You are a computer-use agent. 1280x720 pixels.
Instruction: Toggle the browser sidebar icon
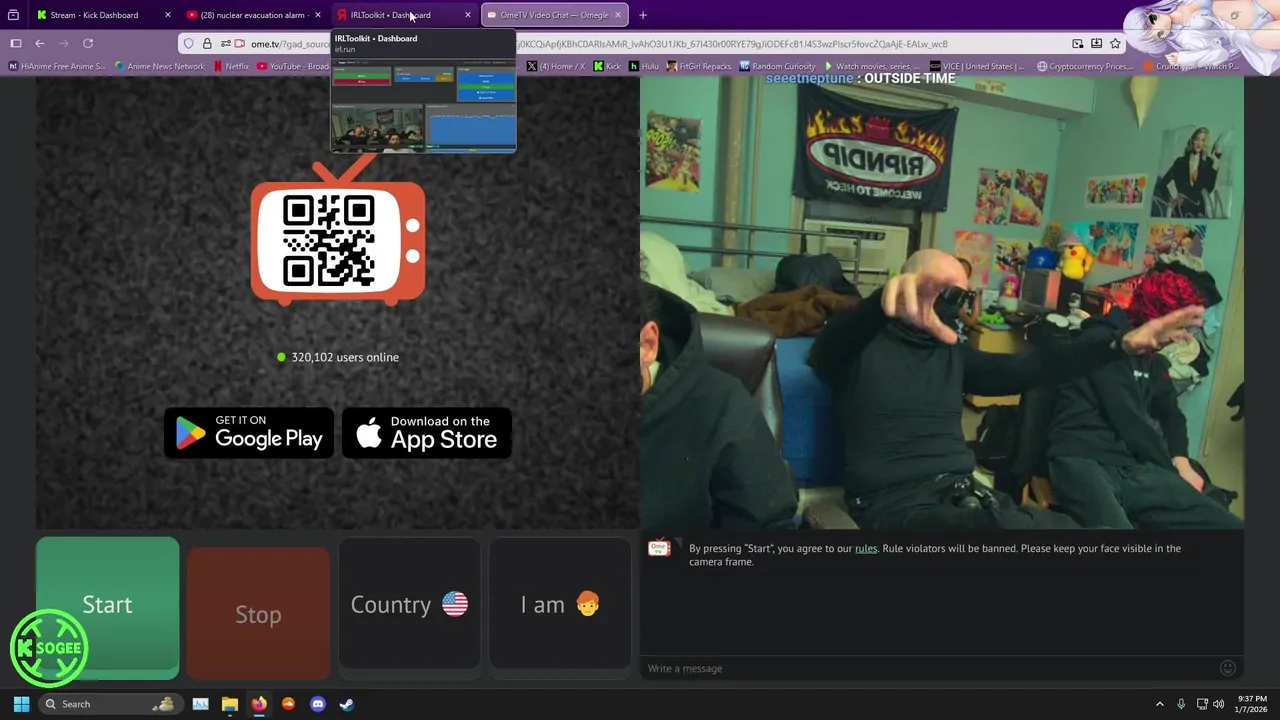point(16,43)
